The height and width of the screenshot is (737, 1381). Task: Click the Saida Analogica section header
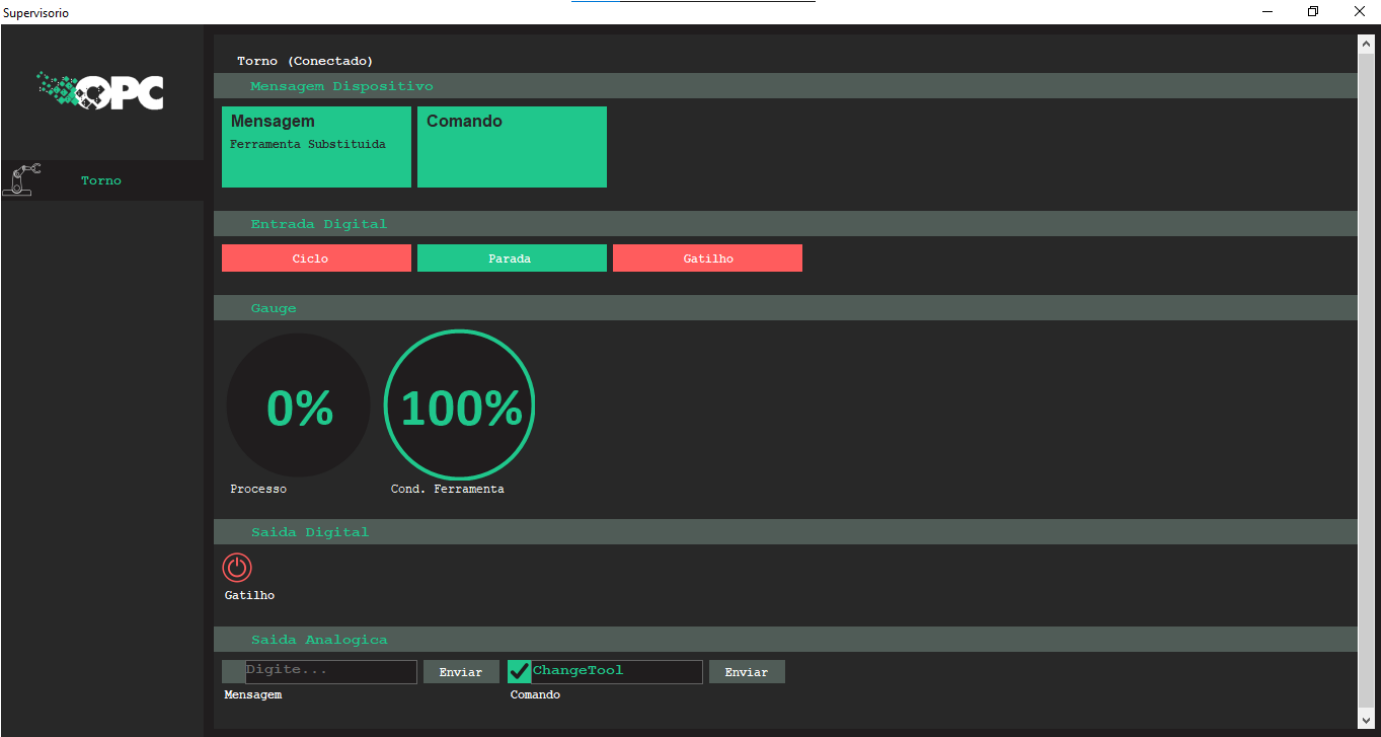pos(785,640)
